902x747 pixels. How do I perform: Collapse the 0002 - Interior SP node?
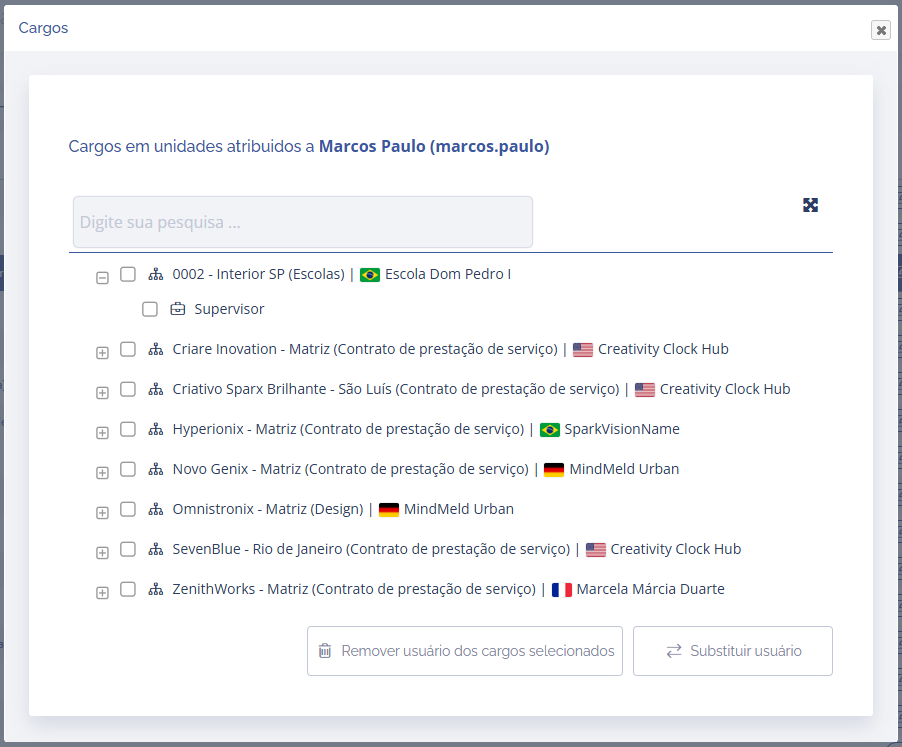(102, 278)
